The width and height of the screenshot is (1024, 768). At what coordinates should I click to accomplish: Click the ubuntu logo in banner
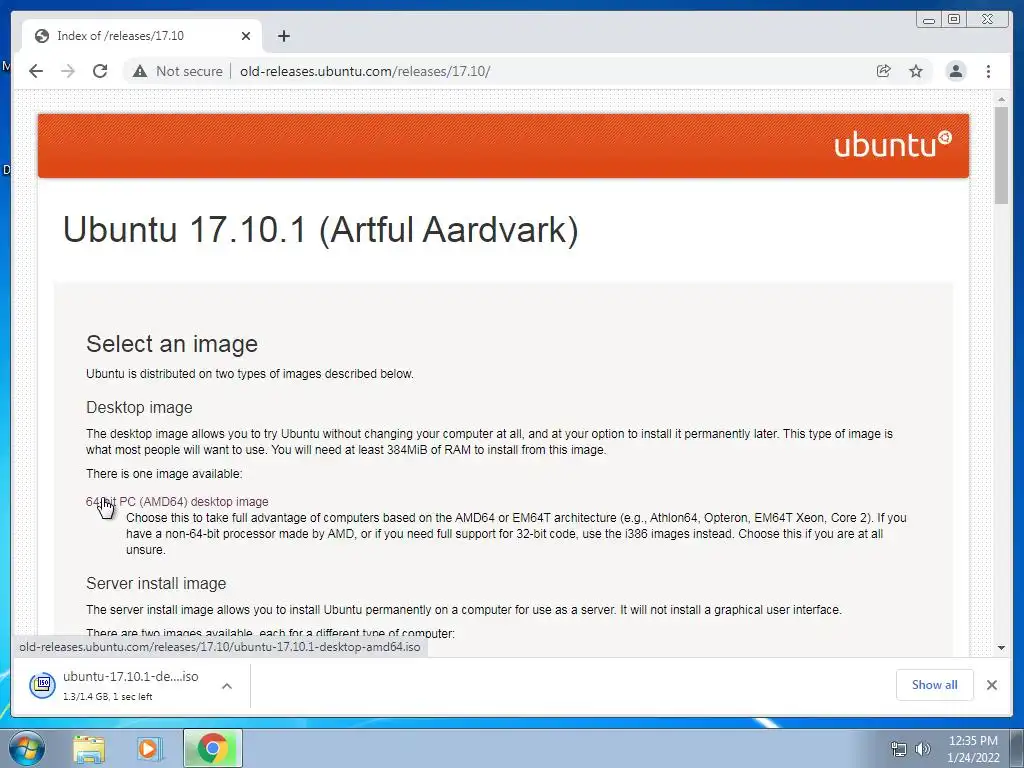click(893, 144)
